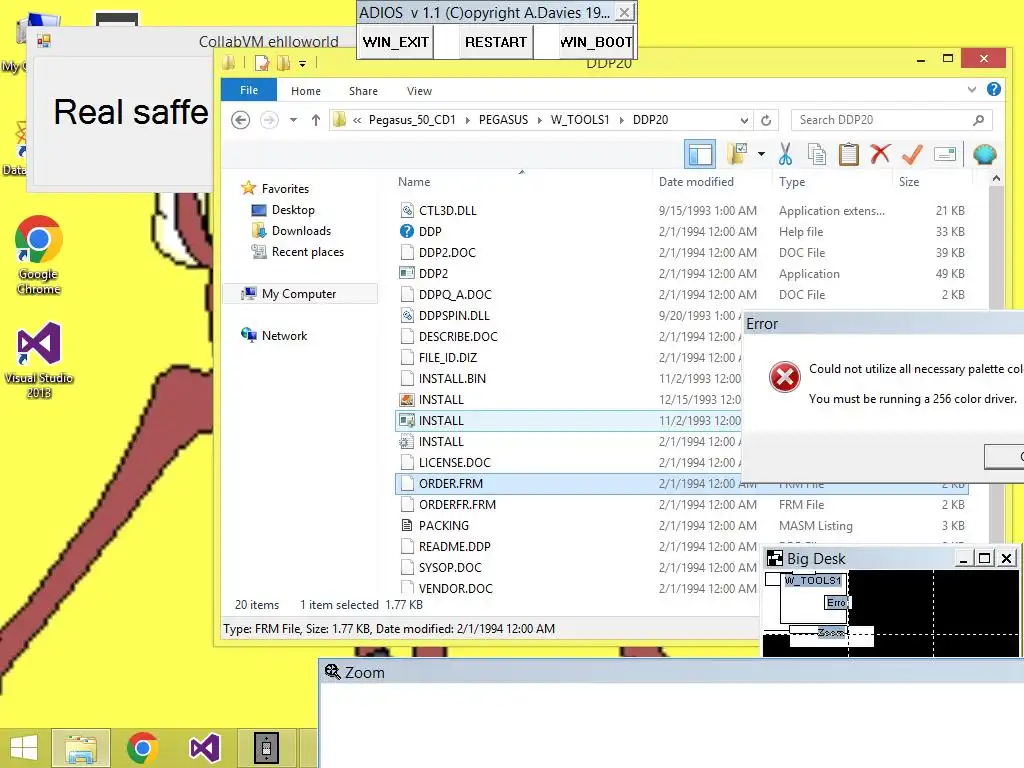Open the File ribbon tab
Image resolution: width=1024 pixels, height=768 pixels.
249,90
